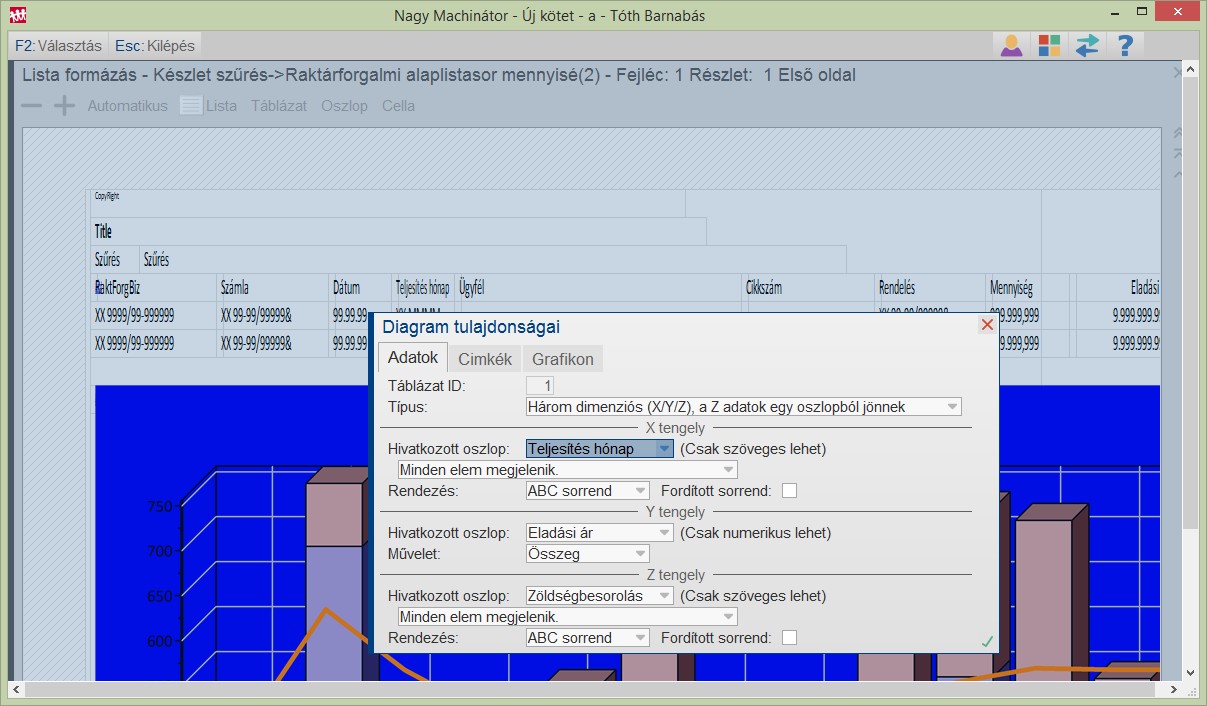Close the Diagram tulajdonságai dialog
This screenshot has height=706, width=1207.
point(987,325)
